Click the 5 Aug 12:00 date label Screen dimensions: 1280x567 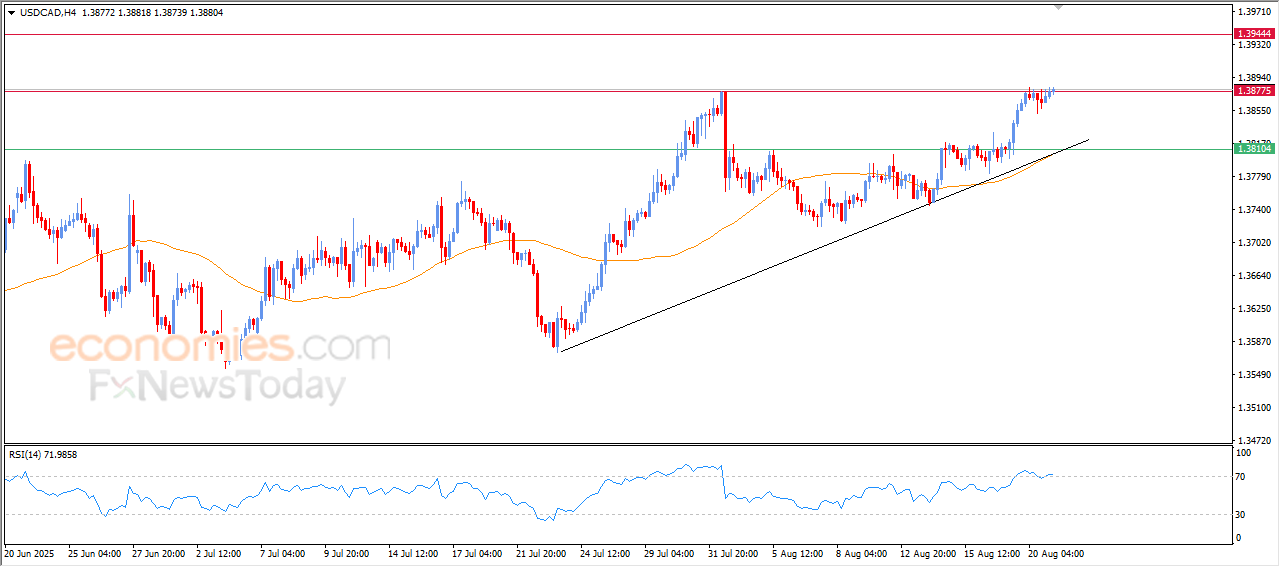point(797,553)
